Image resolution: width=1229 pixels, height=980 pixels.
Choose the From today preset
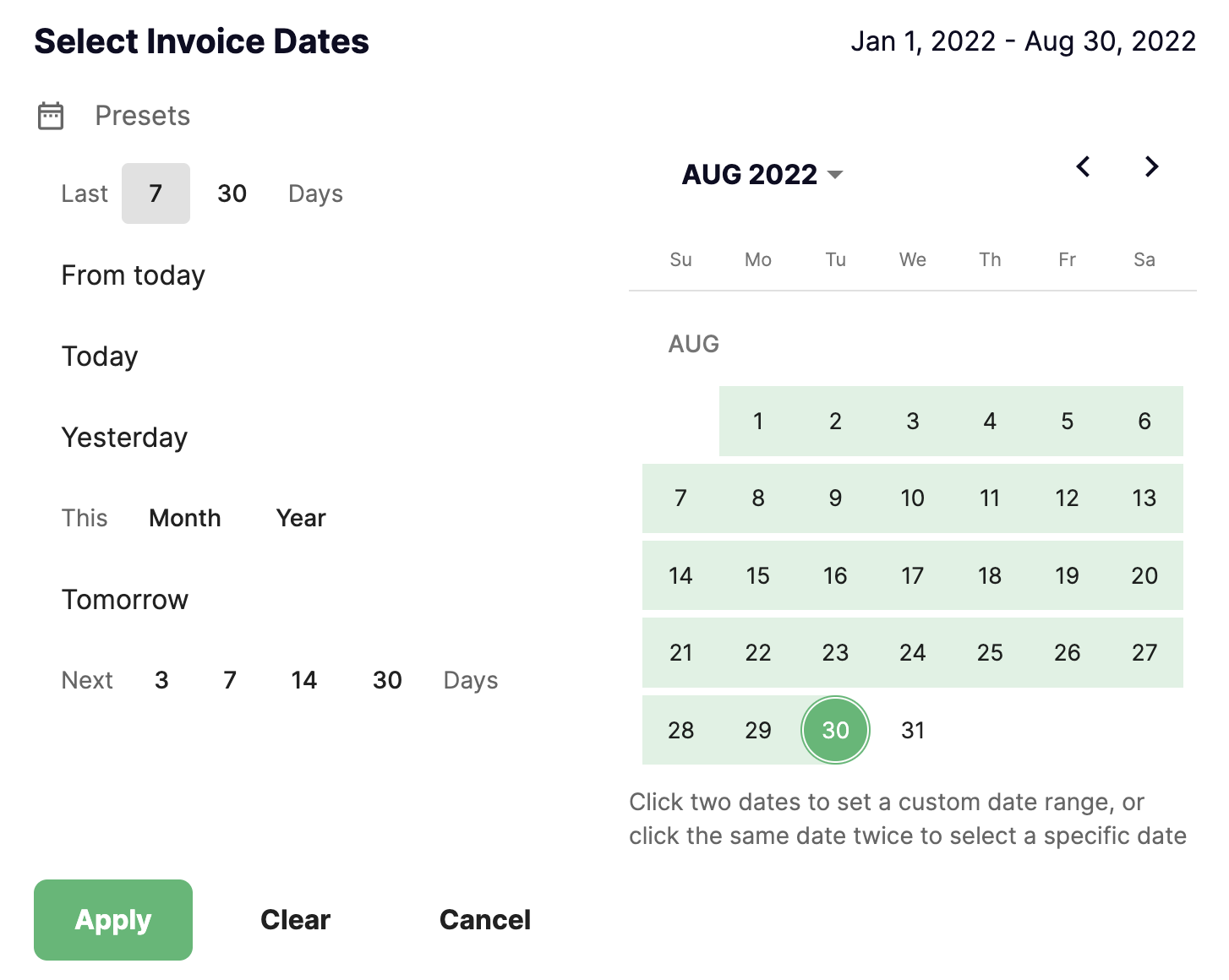[x=134, y=275]
